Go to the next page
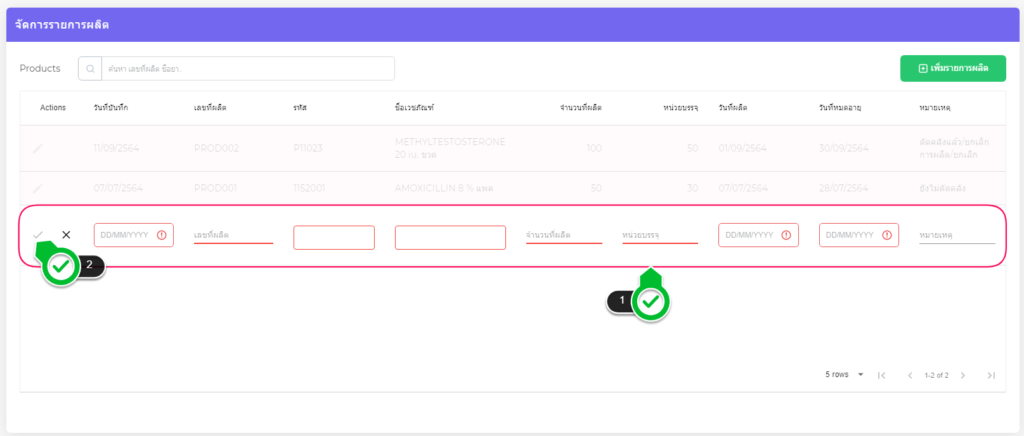Screen dimensions: 1024x436 click(x=962, y=375)
